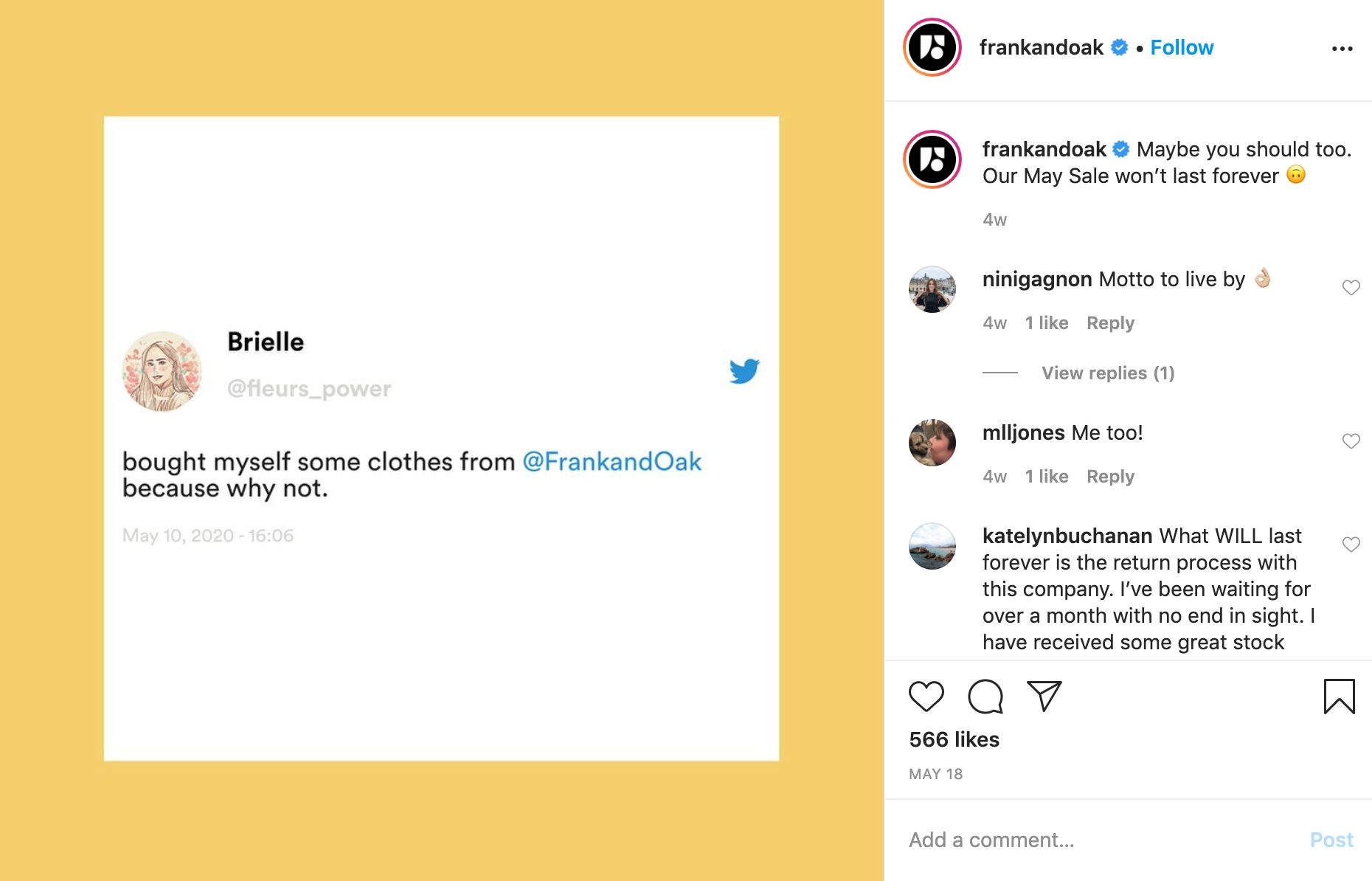Like mlljones's comment
The image size is (1372, 881).
[1351, 441]
